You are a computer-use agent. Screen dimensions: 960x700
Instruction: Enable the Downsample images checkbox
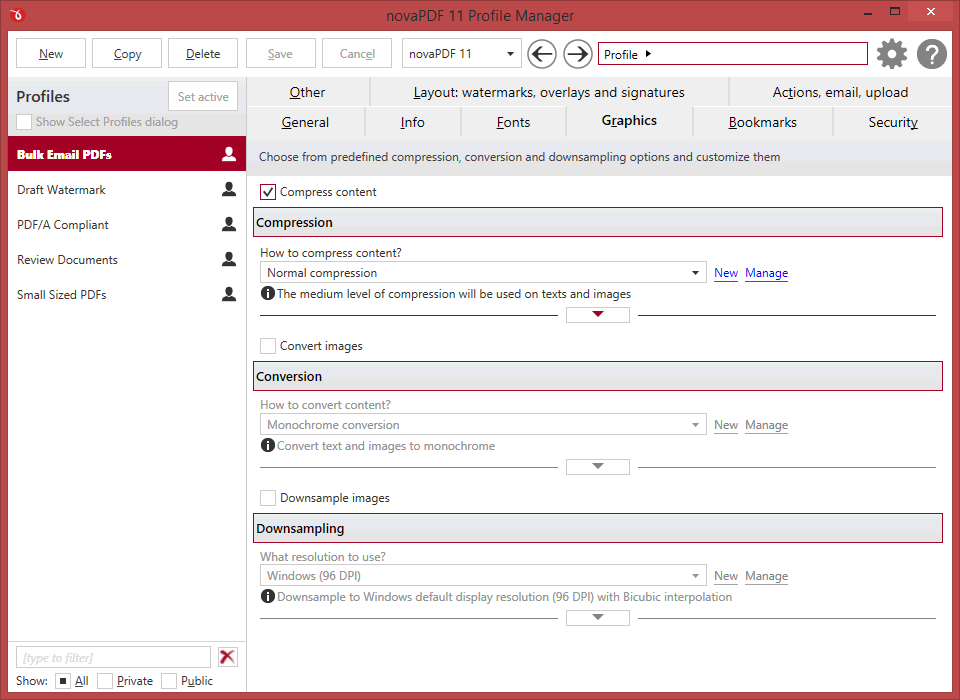click(268, 498)
